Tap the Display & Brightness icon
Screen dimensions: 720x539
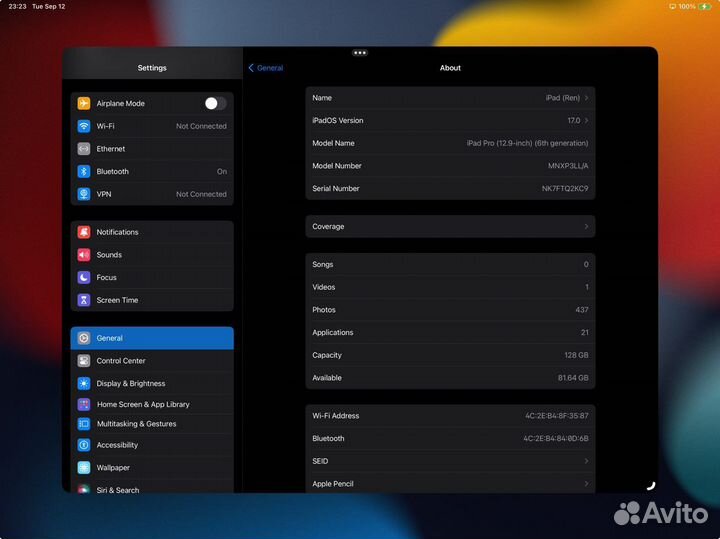coord(84,383)
